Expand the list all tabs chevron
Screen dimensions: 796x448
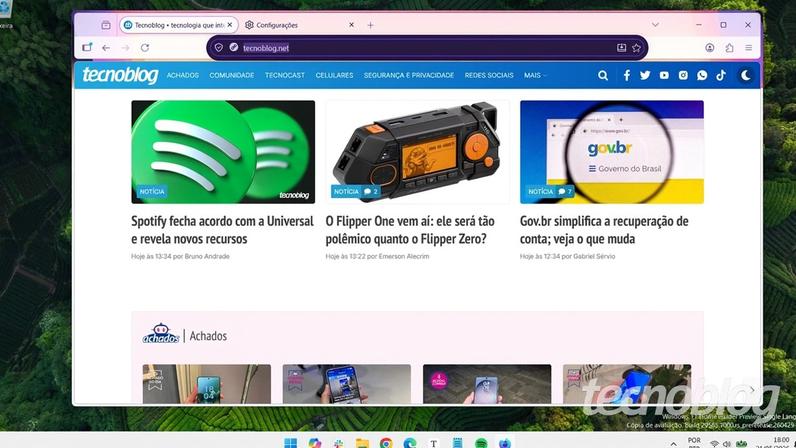click(x=655, y=24)
